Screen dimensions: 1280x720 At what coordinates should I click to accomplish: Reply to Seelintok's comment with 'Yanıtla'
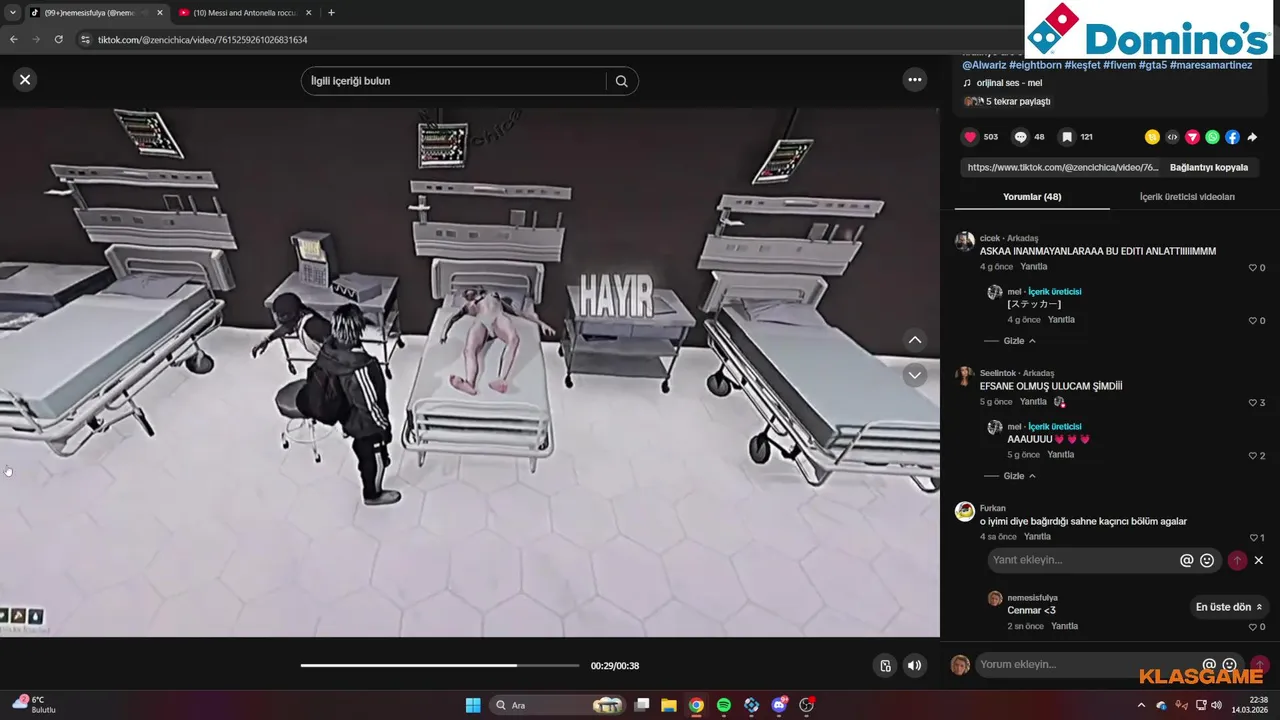[x=1034, y=402]
